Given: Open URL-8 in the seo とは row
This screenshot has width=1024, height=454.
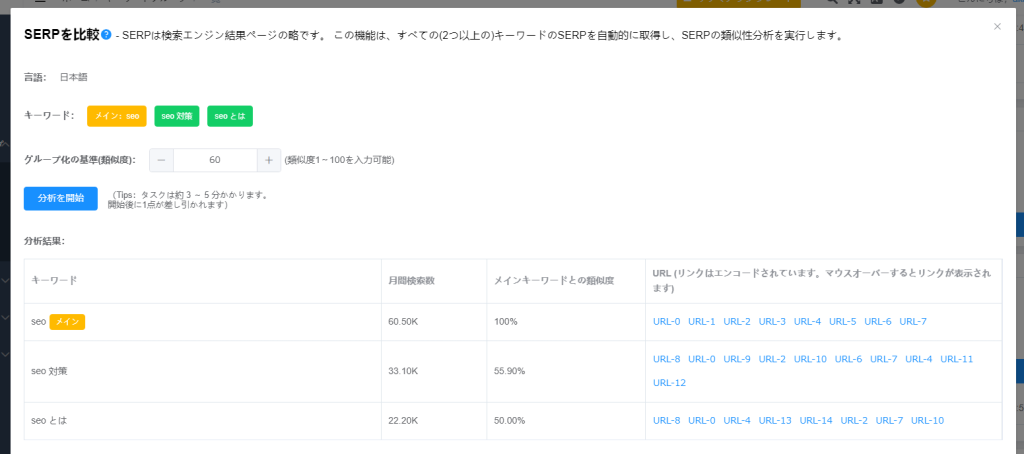Looking at the screenshot, I should (666, 421).
